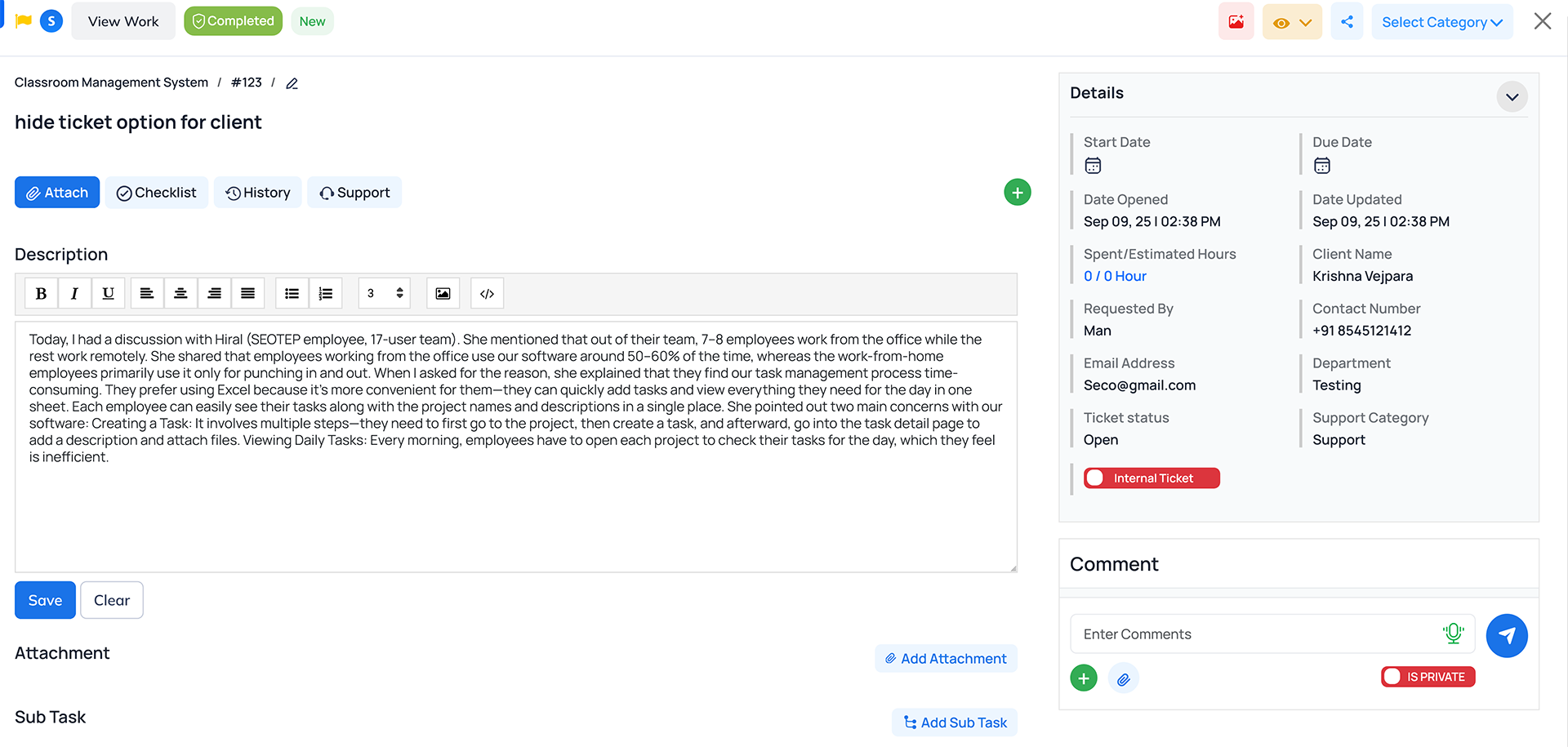Collapse the Details panel chevron
The height and width of the screenshot is (747, 1568).
point(1512,97)
